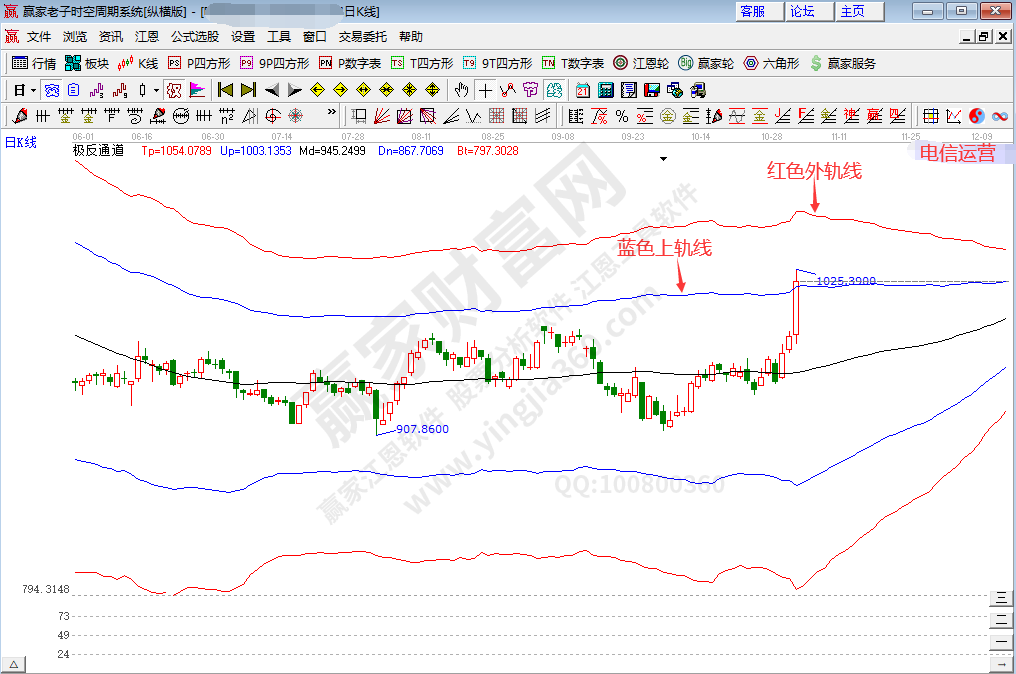Toggle the highlighted 极反 channel indicator button
This screenshot has width=1016, height=674.
pyautogui.click(x=174, y=90)
